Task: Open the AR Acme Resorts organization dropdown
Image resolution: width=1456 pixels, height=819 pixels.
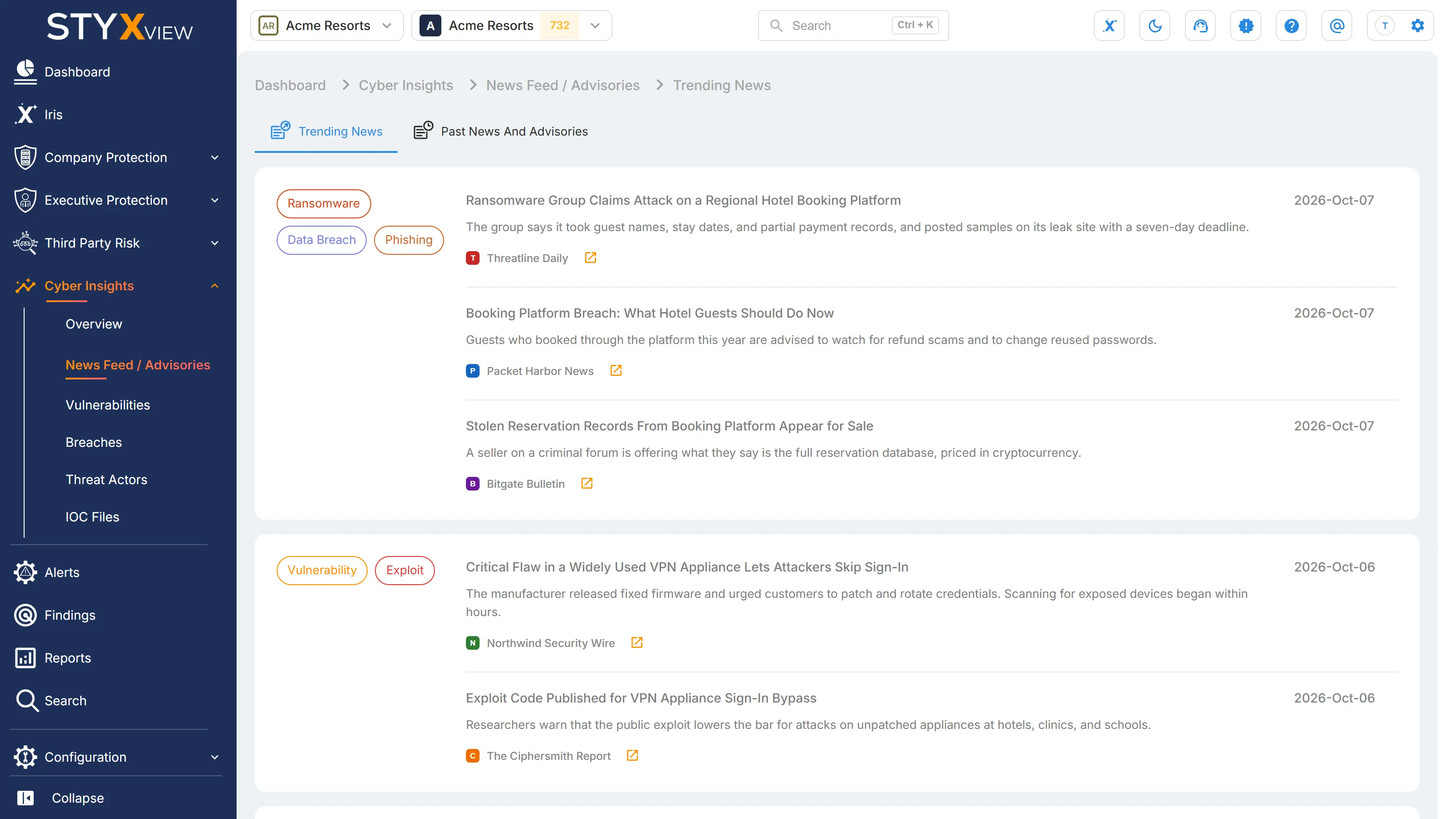Action: click(327, 25)
